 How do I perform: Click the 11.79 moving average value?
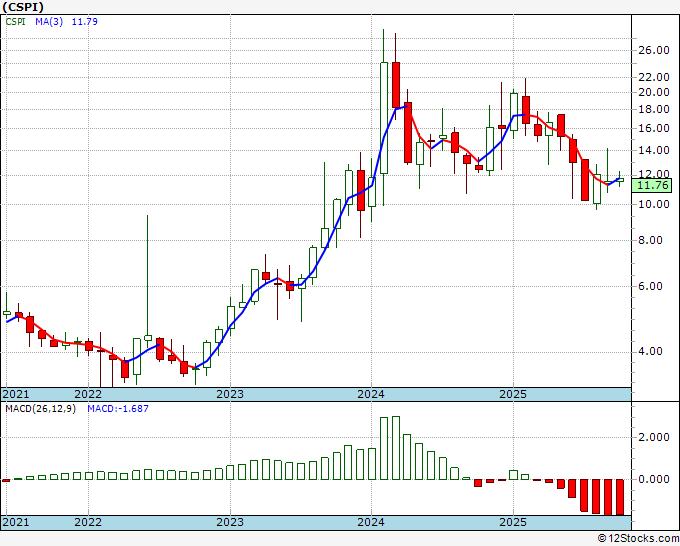(85, 22)
